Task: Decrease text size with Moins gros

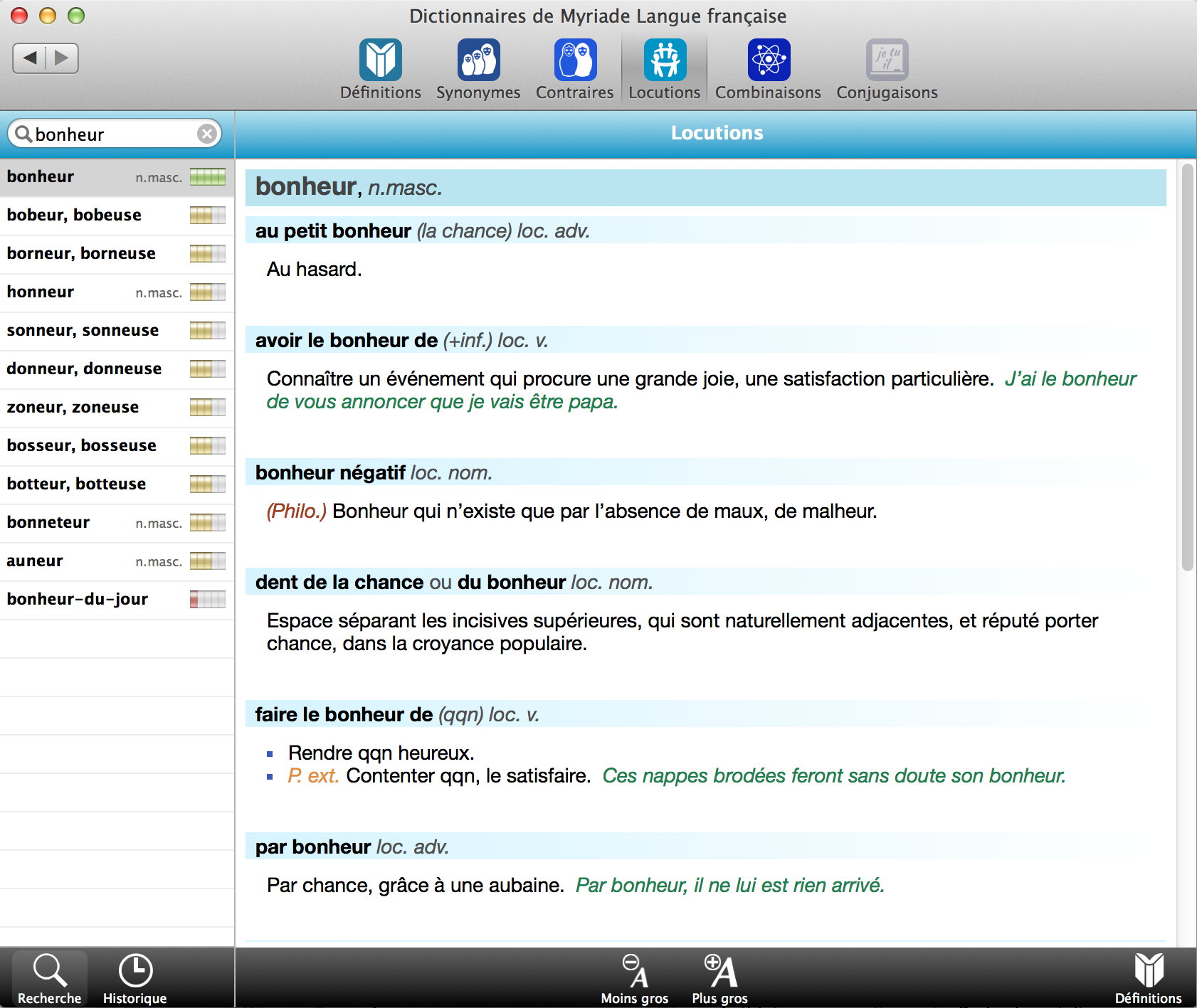Action: click(x=635, y=979)
